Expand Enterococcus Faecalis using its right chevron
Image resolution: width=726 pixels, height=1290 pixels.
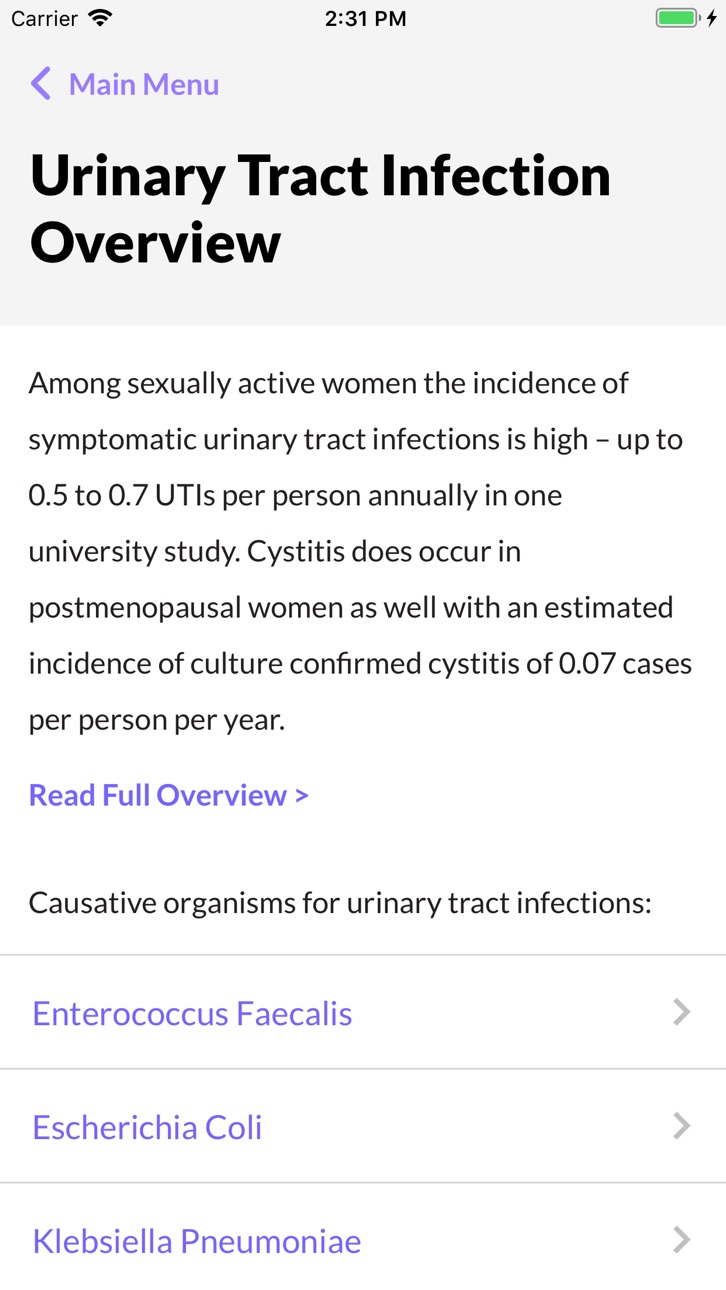pos(682,1012)
